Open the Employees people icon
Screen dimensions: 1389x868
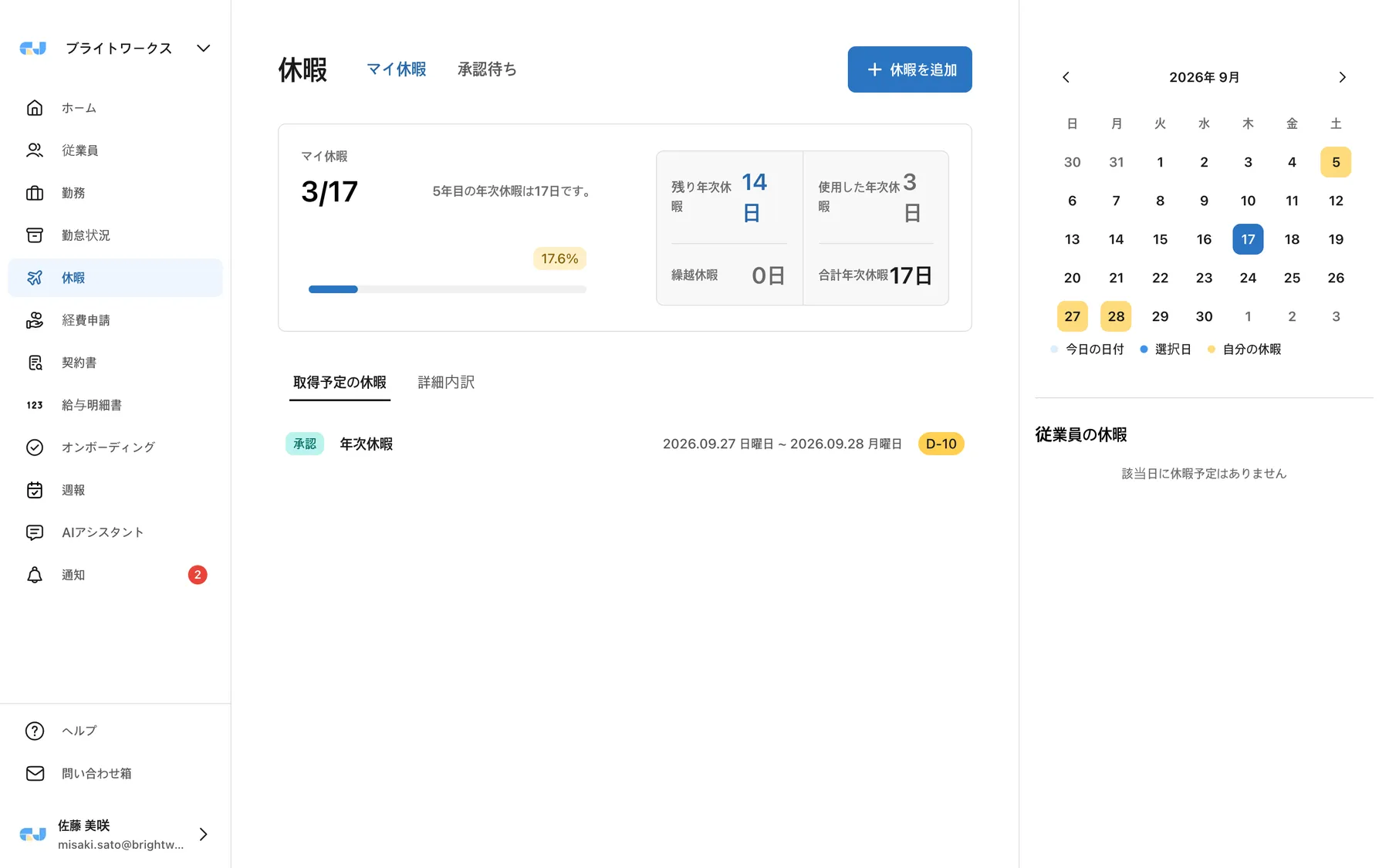pyautogui.click(x=35, y=150)
